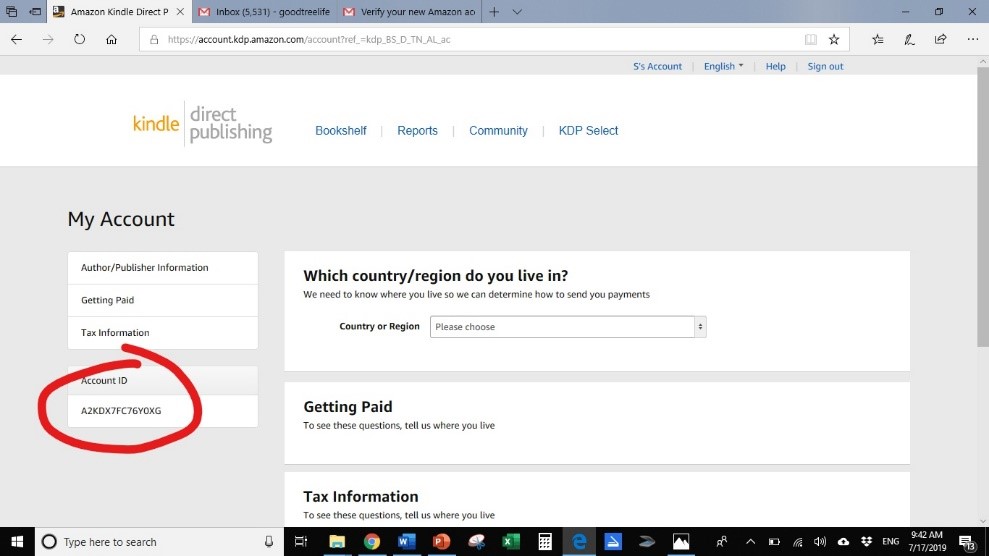The width and height of the screenshot is (989, 556).
Task: Click the speaker volume icon
Action: tap(820, 542)
